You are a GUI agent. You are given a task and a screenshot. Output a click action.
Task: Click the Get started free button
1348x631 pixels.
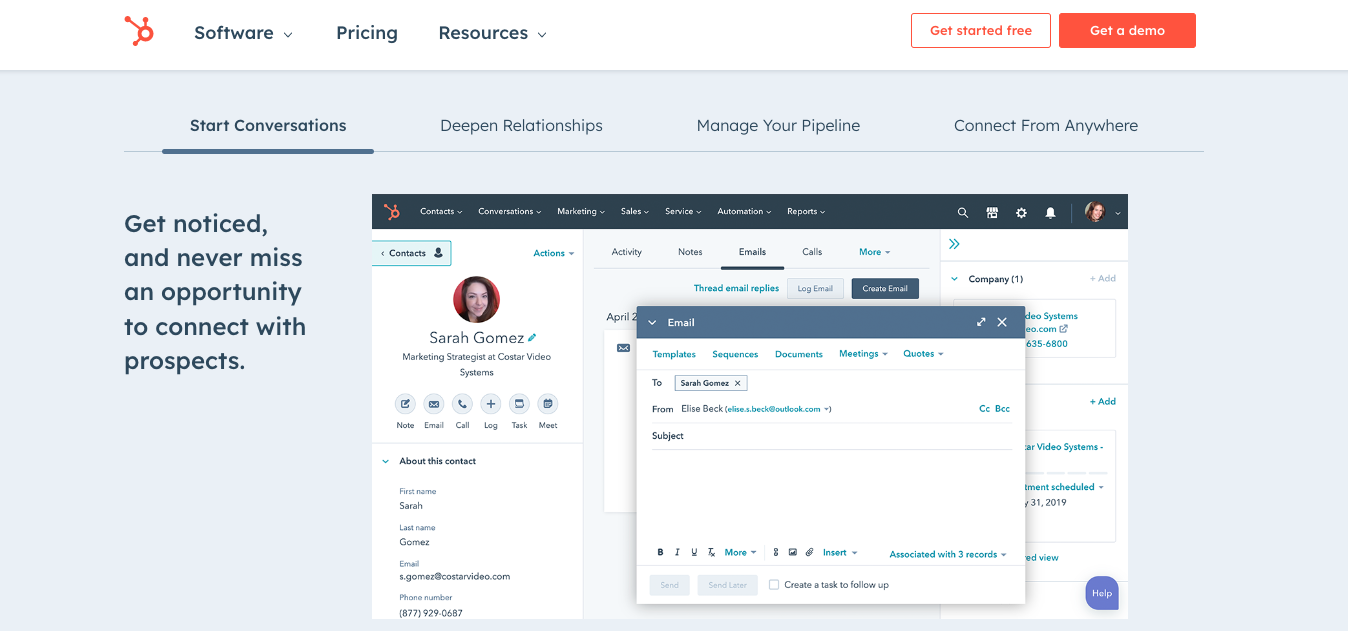981,31
